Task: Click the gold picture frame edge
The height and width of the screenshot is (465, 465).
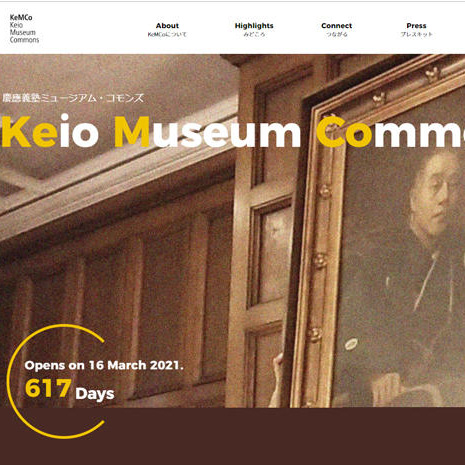Action: pos(317,250)
